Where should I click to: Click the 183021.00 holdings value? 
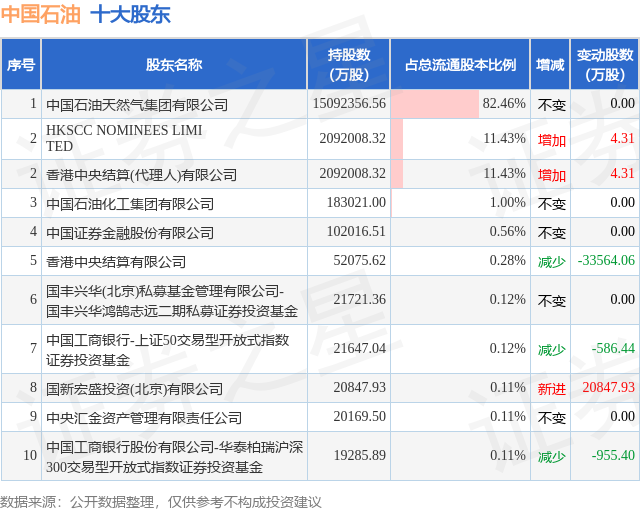click(x=356, y=202)
